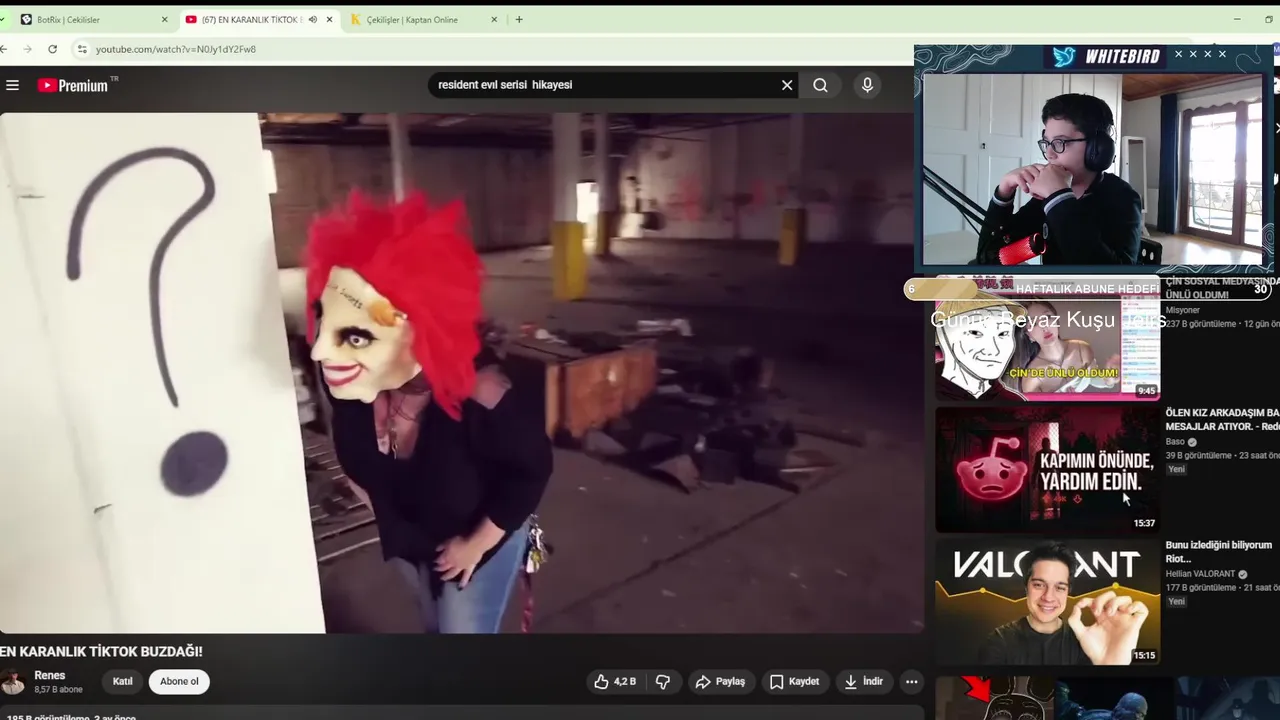Open ÖLEN KIZ ARKADAŞIM video title
1280x720 pixels.
click(x=1222, y=419)
